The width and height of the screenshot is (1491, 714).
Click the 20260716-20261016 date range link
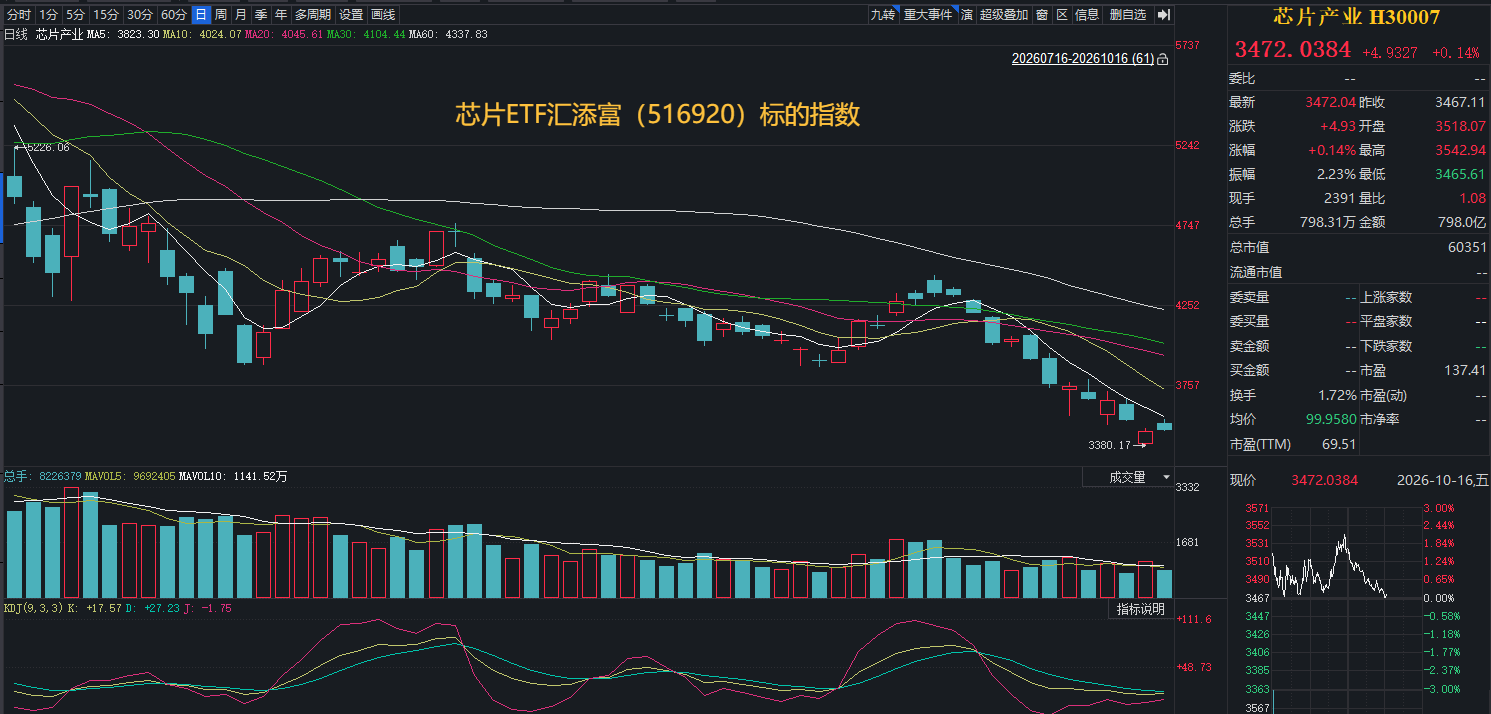[1083, 60]
